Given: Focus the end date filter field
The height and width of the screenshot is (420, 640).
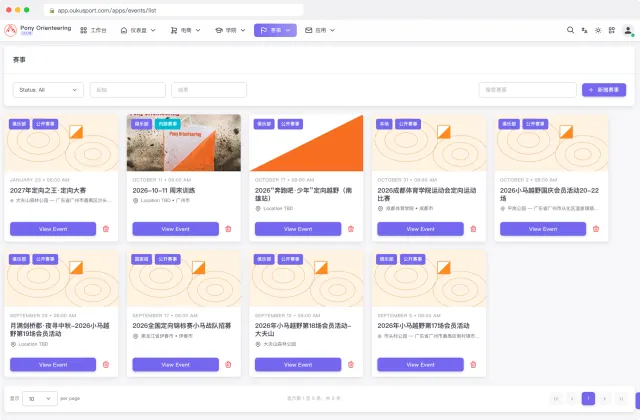Looking at the screenshot, I should click(209, 90).
